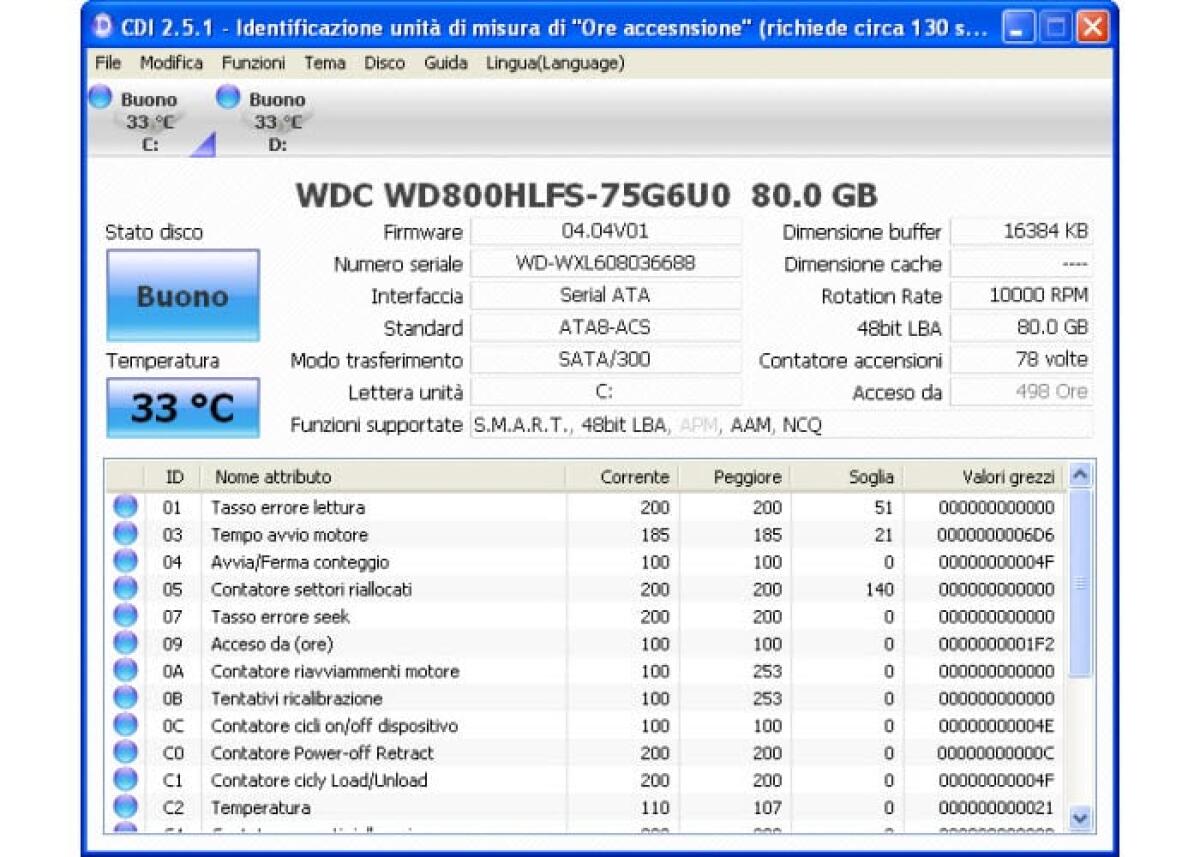
Task: Click the Buono disk status button
Action: (x=181, y=295)
